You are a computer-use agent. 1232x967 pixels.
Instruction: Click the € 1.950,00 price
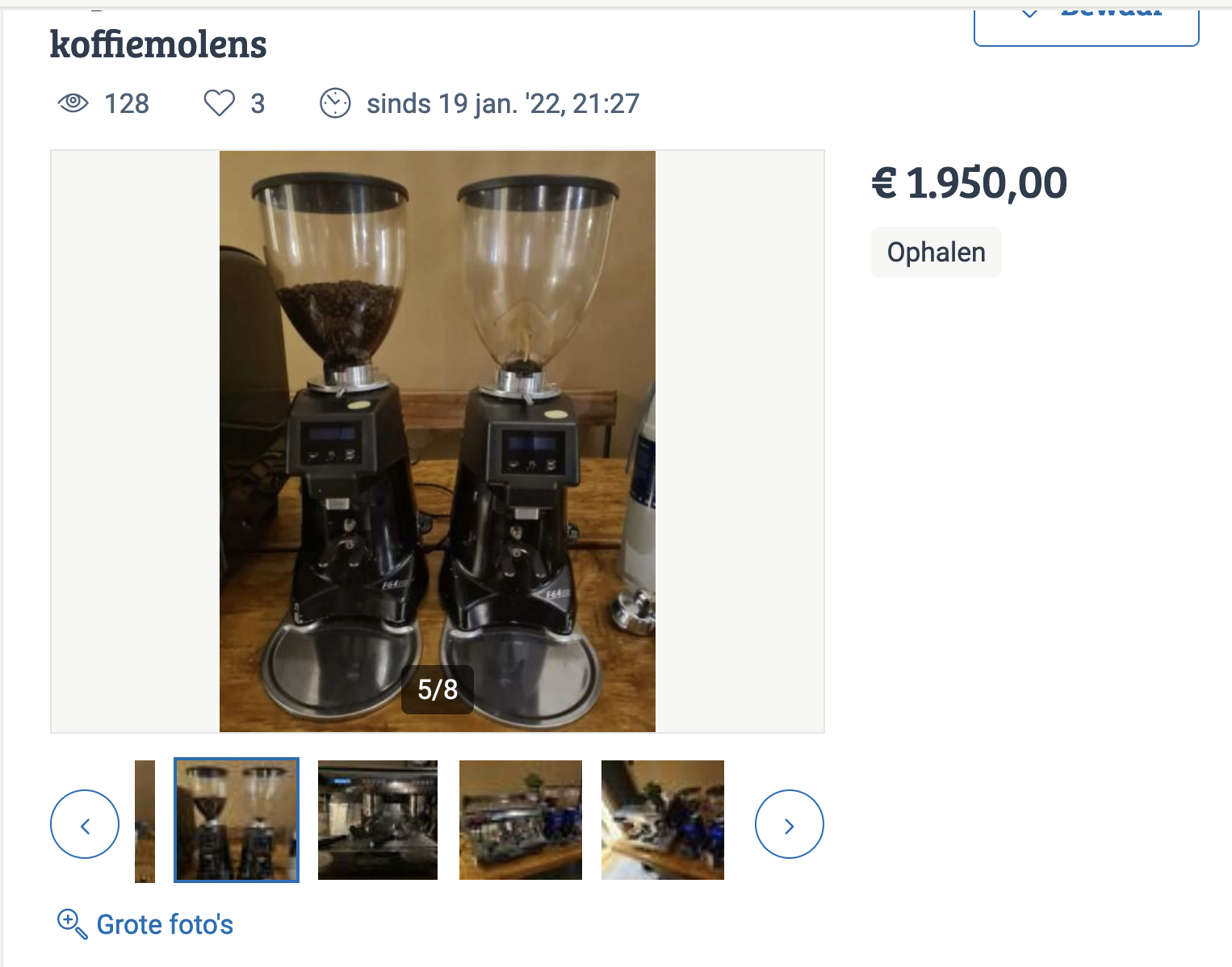[970, 183]
